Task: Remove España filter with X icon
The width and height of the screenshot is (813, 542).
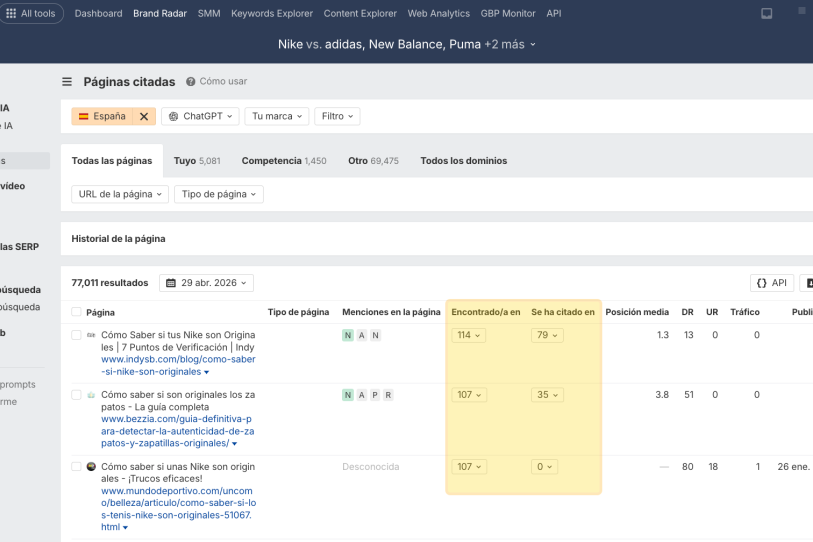Action: point(144,116)
